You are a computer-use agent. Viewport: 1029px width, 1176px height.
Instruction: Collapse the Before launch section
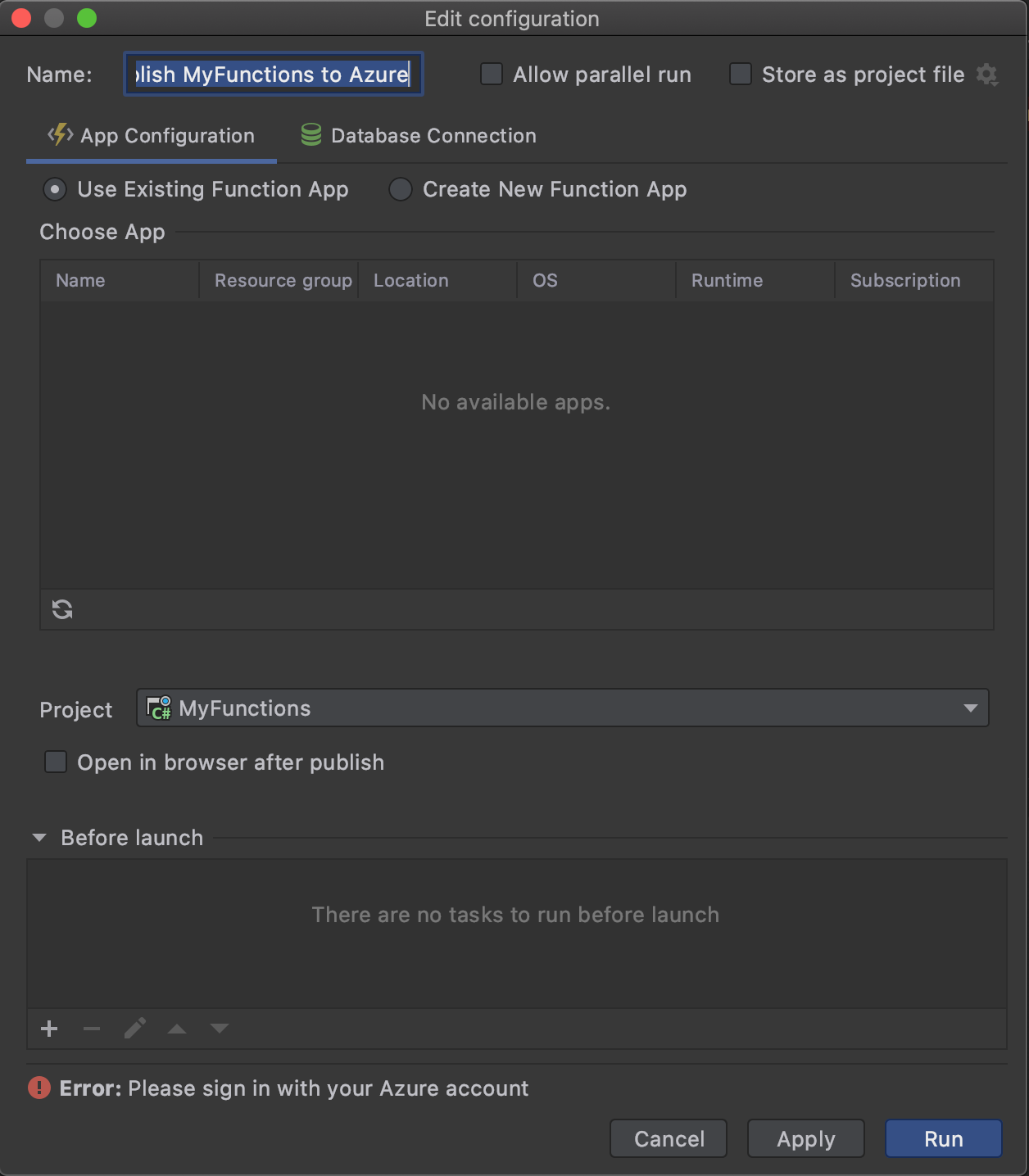(x=39, y=838)
